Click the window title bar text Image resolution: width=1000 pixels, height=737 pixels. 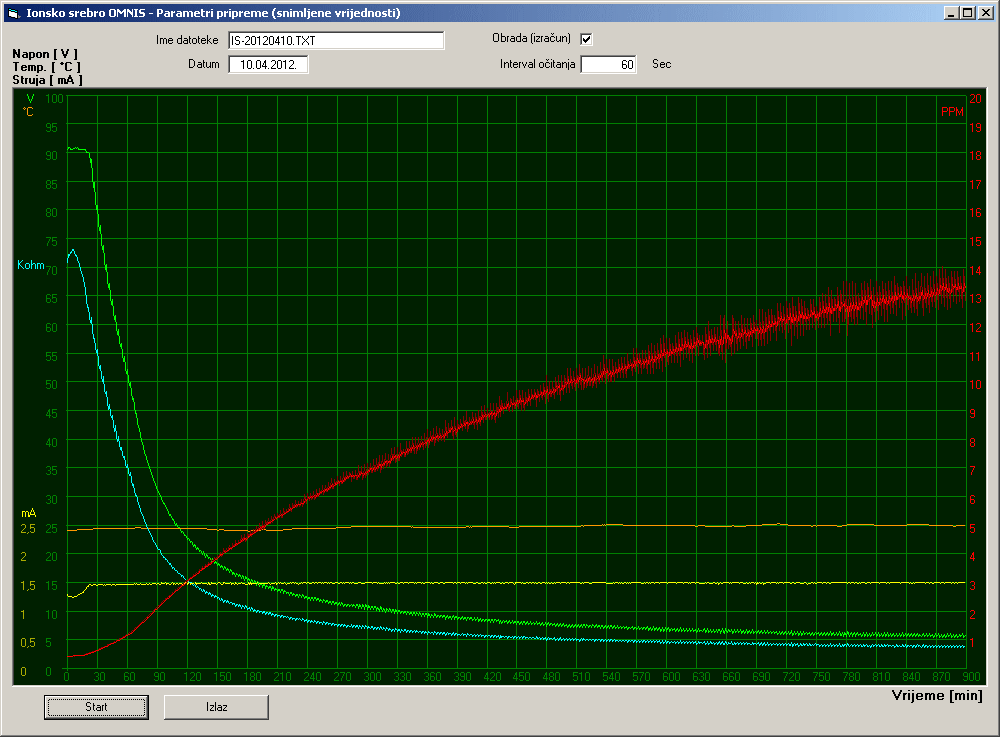pos(213,13)
